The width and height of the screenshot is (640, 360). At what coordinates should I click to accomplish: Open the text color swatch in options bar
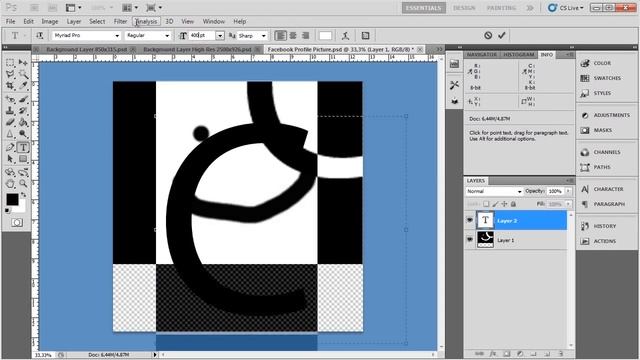(325, 36)
